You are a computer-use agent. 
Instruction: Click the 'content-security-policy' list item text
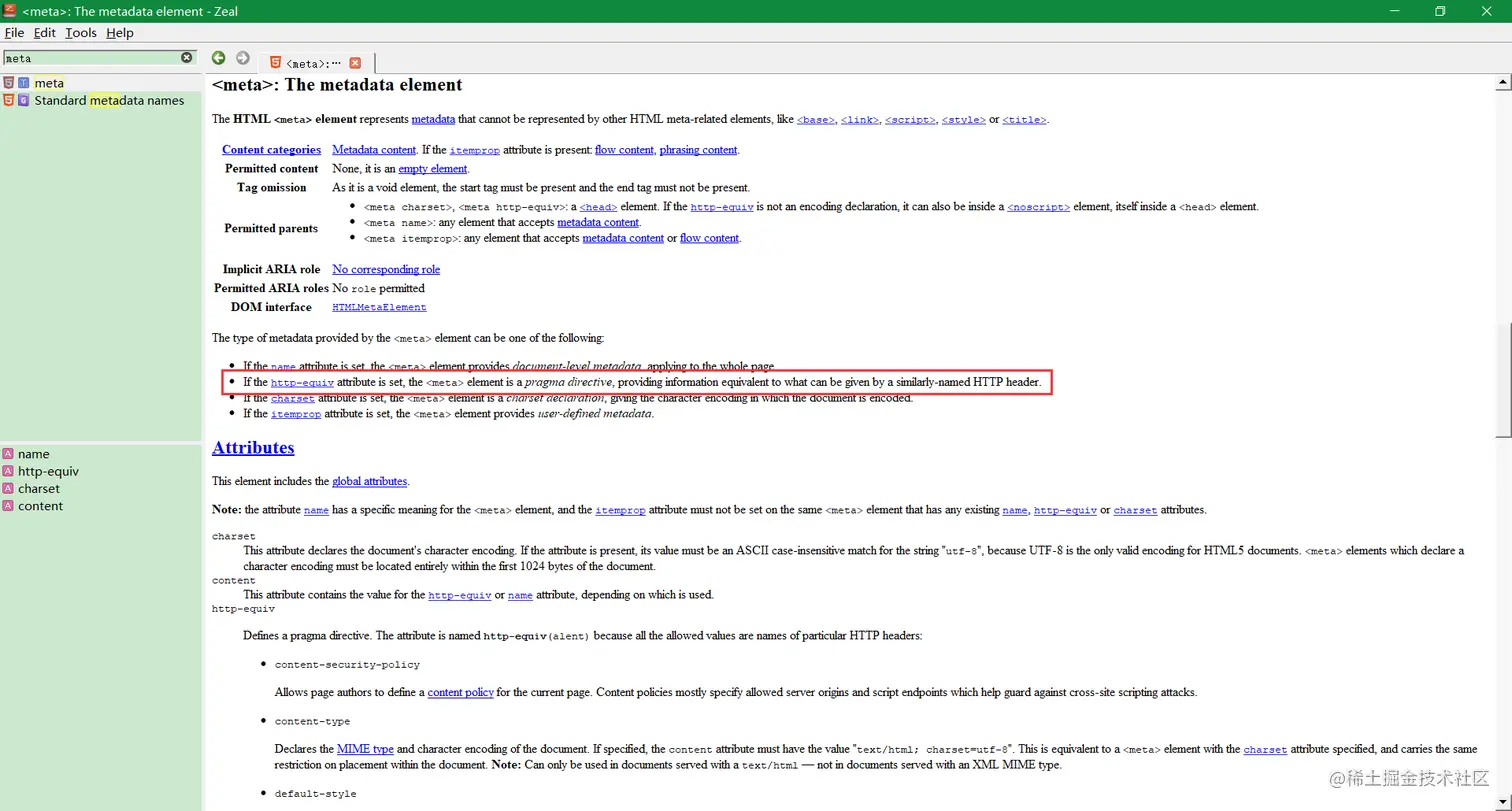point(347,664)
